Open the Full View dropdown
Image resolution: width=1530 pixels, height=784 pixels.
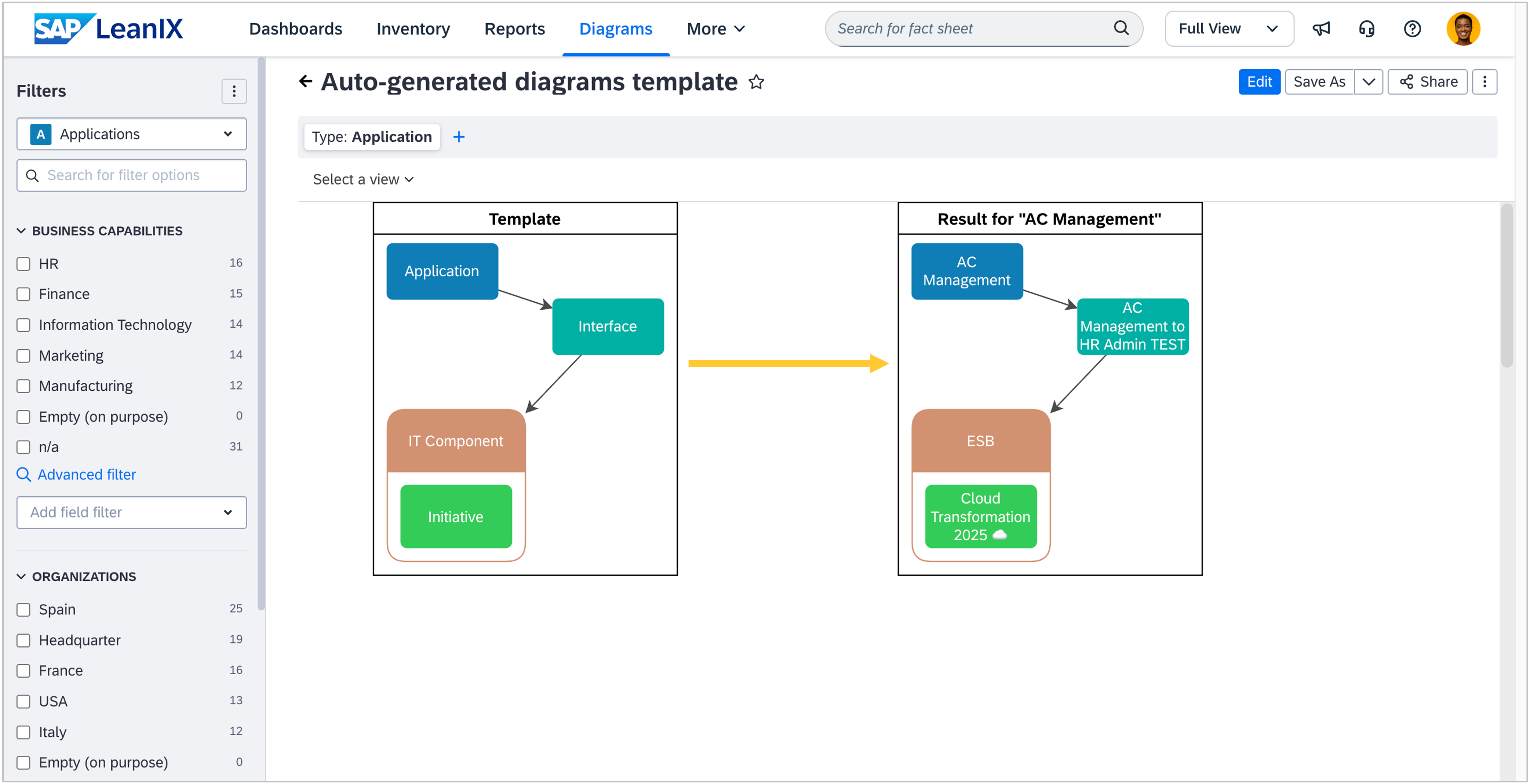click(x=1228, y=28)
